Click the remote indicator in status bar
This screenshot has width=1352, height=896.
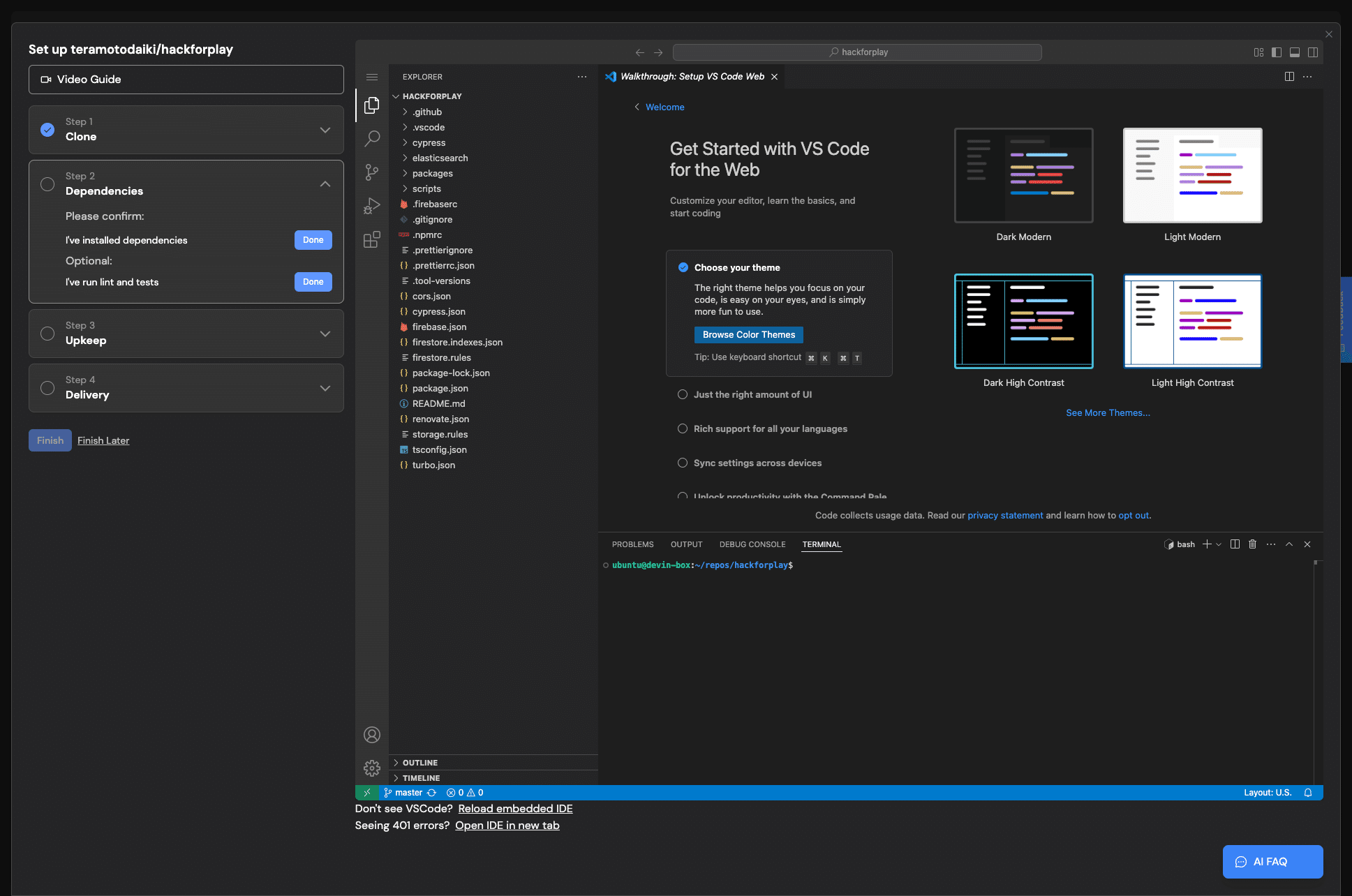tap(367, 793)
